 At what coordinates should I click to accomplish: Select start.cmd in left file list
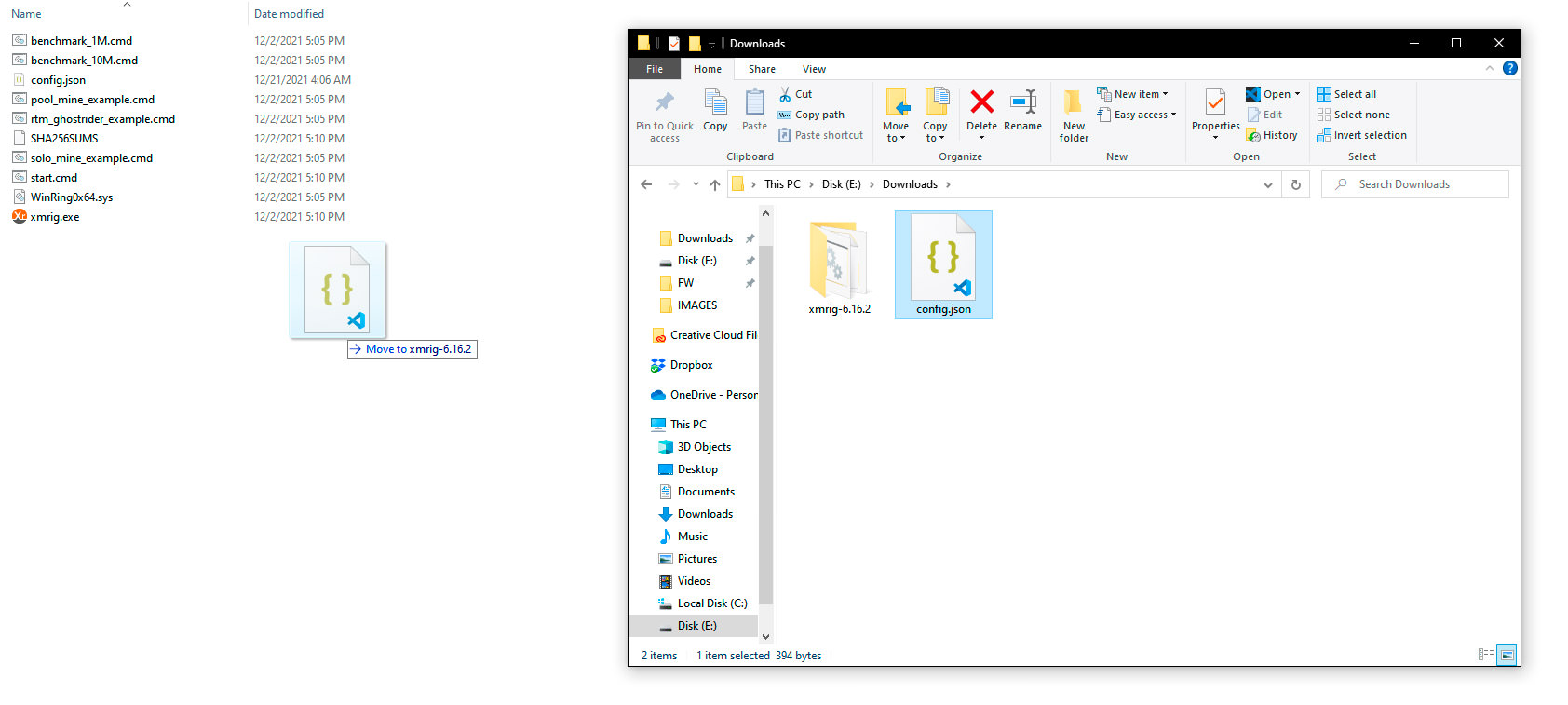tap(53, 177)
